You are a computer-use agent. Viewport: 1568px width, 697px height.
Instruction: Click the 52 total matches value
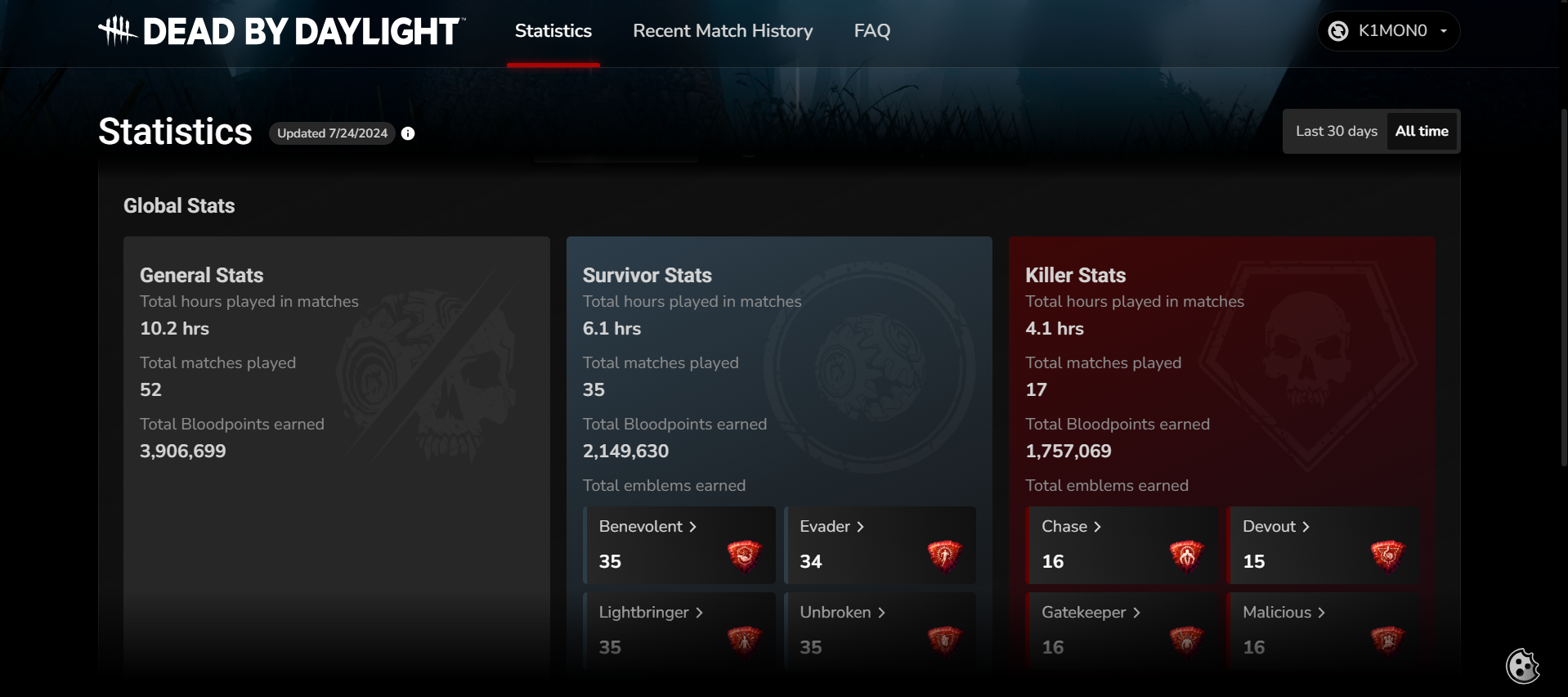(150, 390)
